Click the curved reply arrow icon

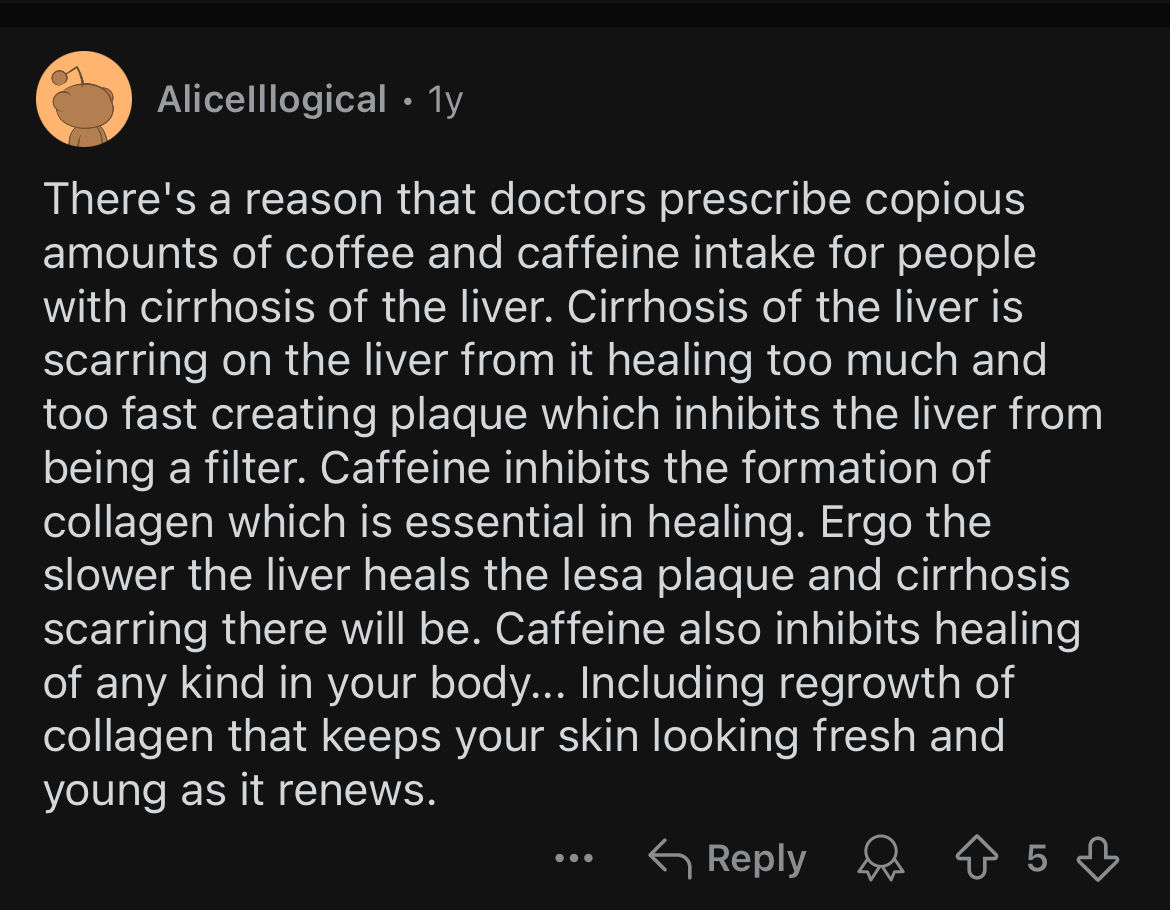[672, 858]
